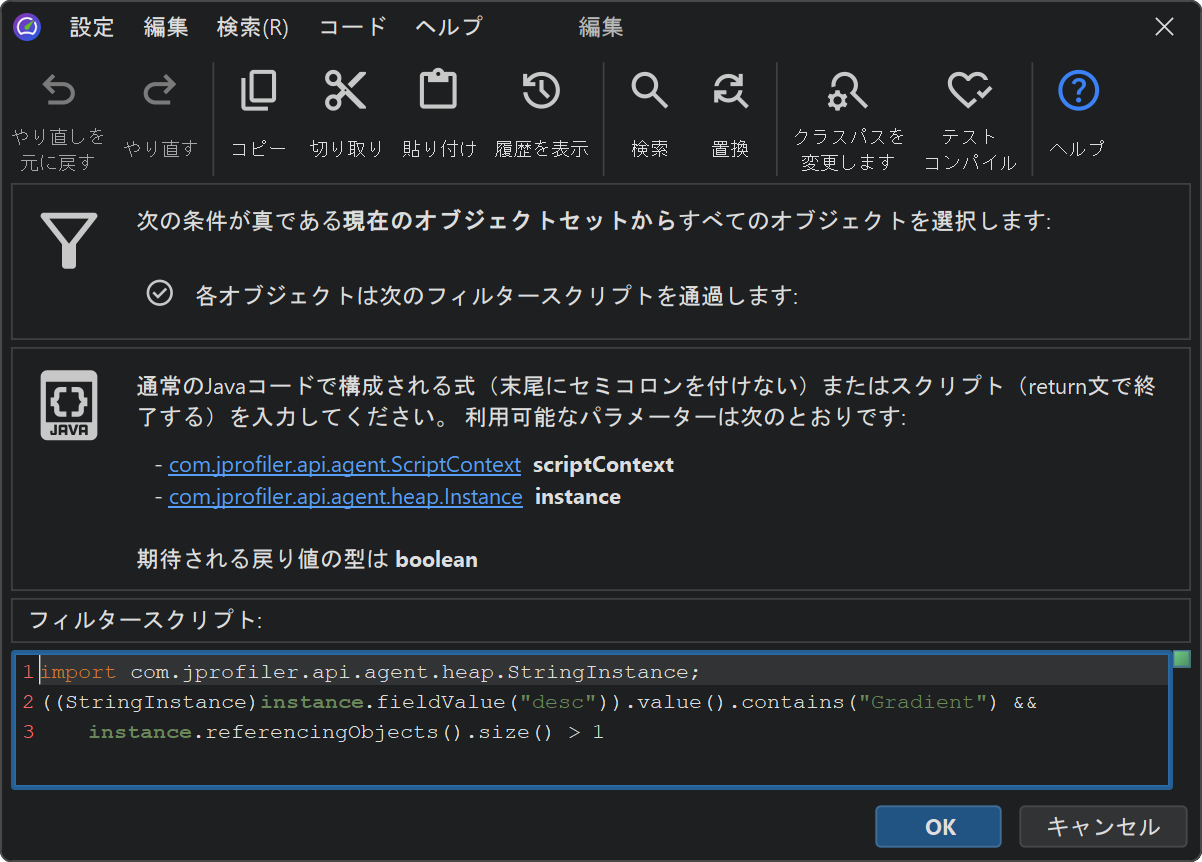The height and width of the screenshot is (862, 1202).
Task: Click the redo (やり直す) icon
Action: coord(160,93)
